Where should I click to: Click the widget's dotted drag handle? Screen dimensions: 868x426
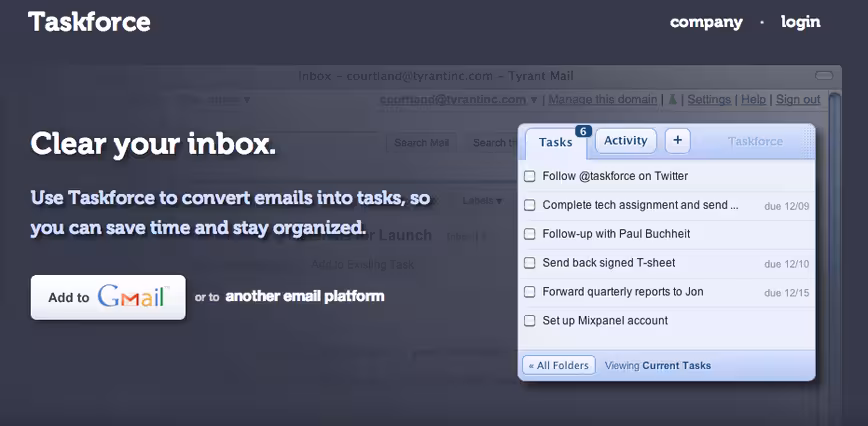click(x=809, y=142)
